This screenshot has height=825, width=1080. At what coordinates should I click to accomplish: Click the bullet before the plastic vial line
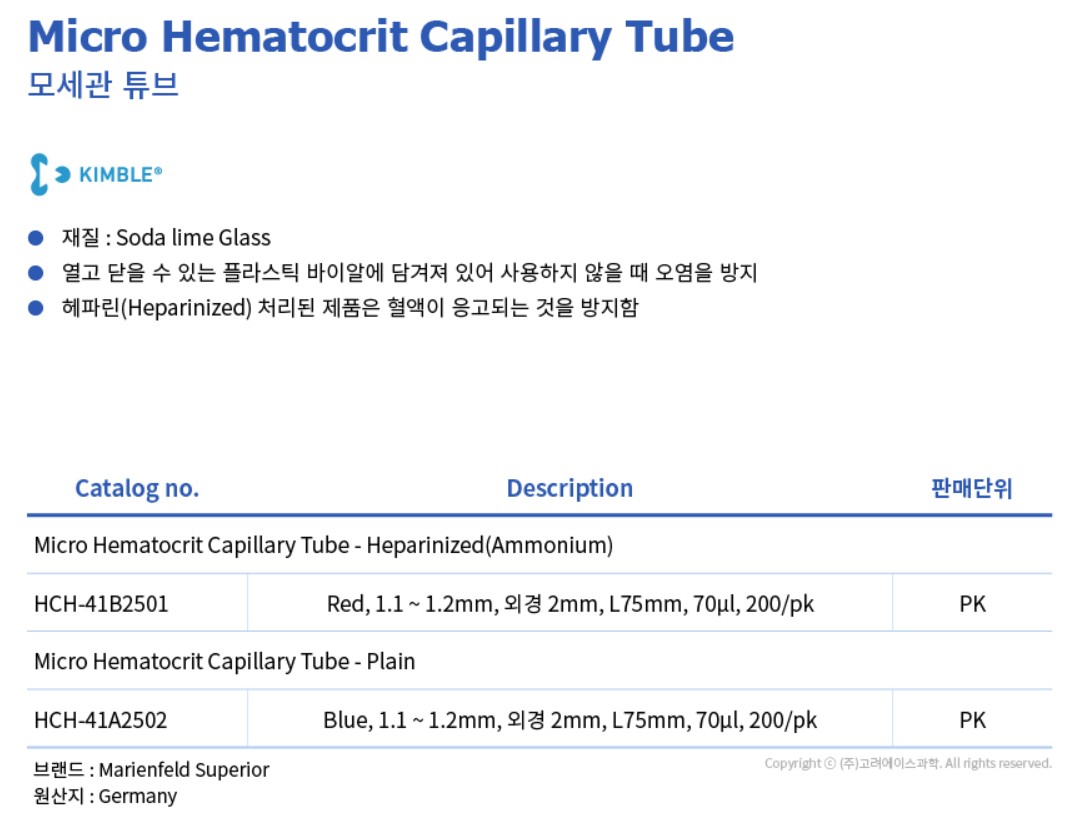[36, 273]
